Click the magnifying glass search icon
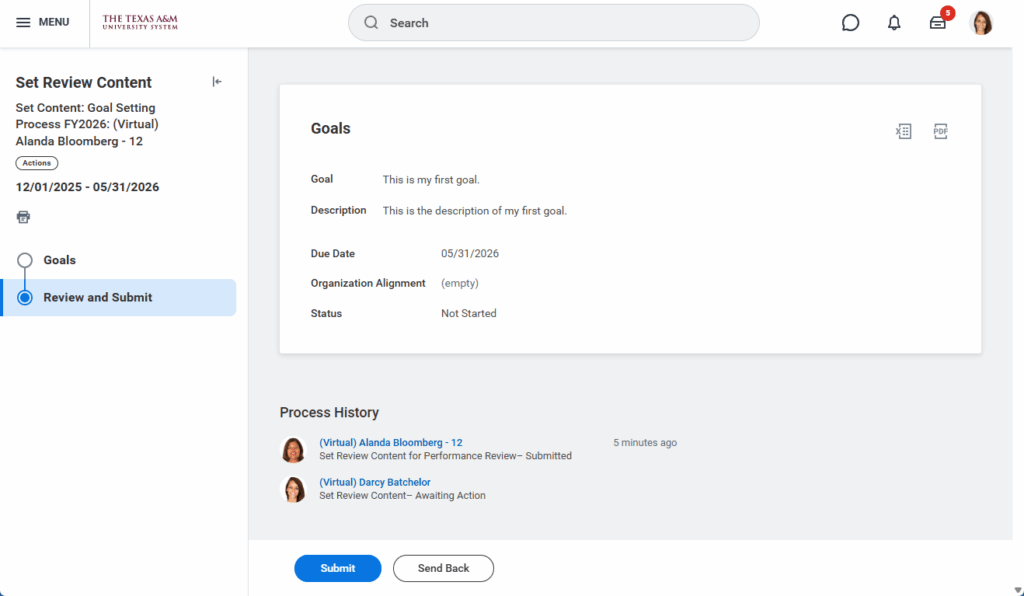Image resolution: width=1024 pixels, height=596 pixels. pos(371,23)
